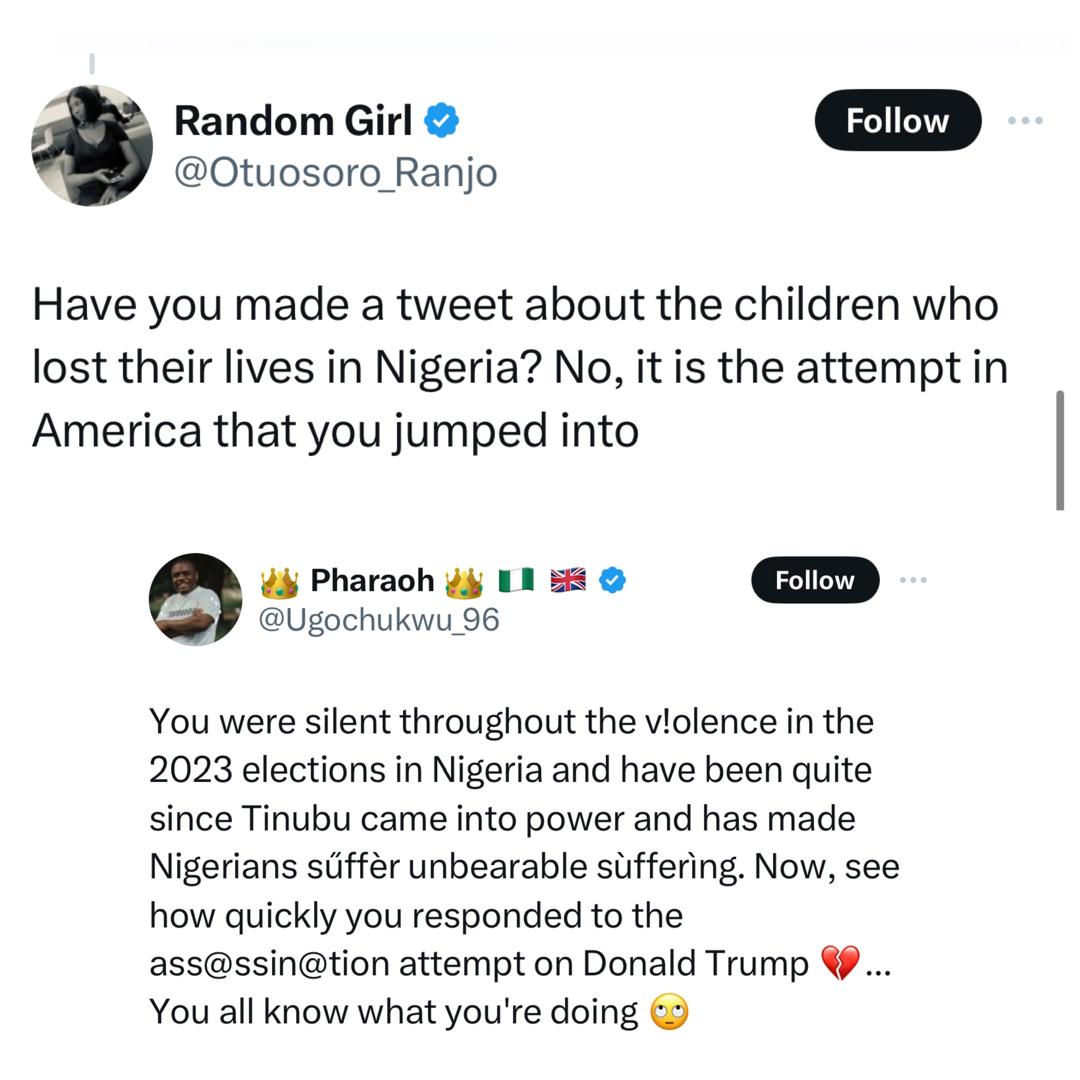The height and width of the screenshot is (1080, 1080).
Task: Click the crown emoji after Pharaoh
Action: [x=465, y=581]
